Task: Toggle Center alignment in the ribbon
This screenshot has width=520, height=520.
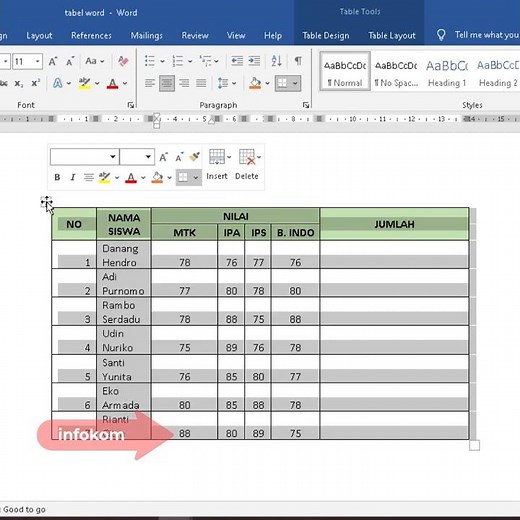Action: point(167,83)
